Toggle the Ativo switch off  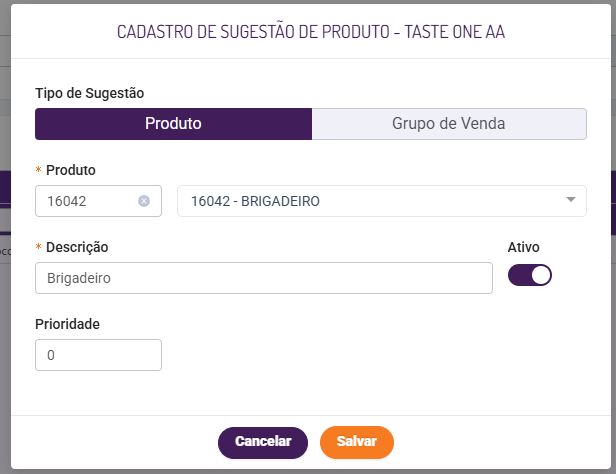pos(530,276)
